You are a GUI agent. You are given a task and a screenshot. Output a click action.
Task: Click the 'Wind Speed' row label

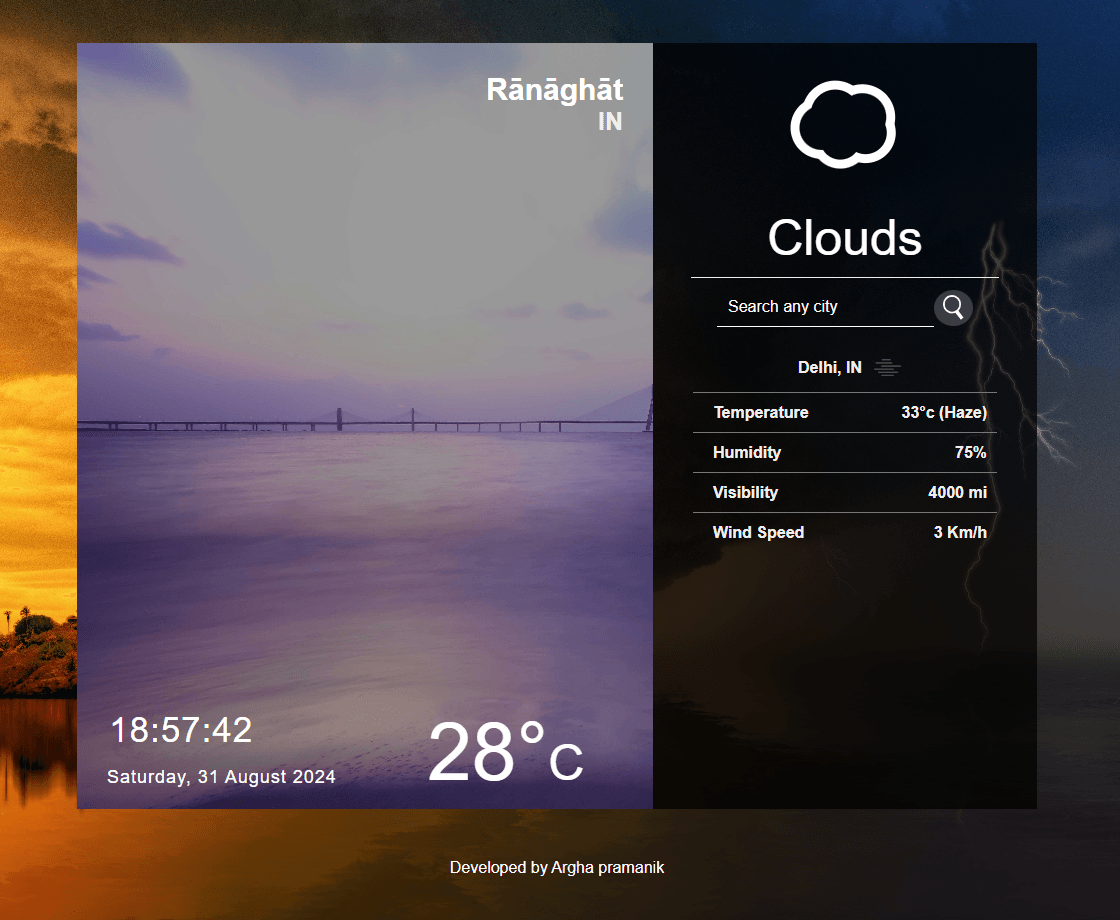[758, 532]
